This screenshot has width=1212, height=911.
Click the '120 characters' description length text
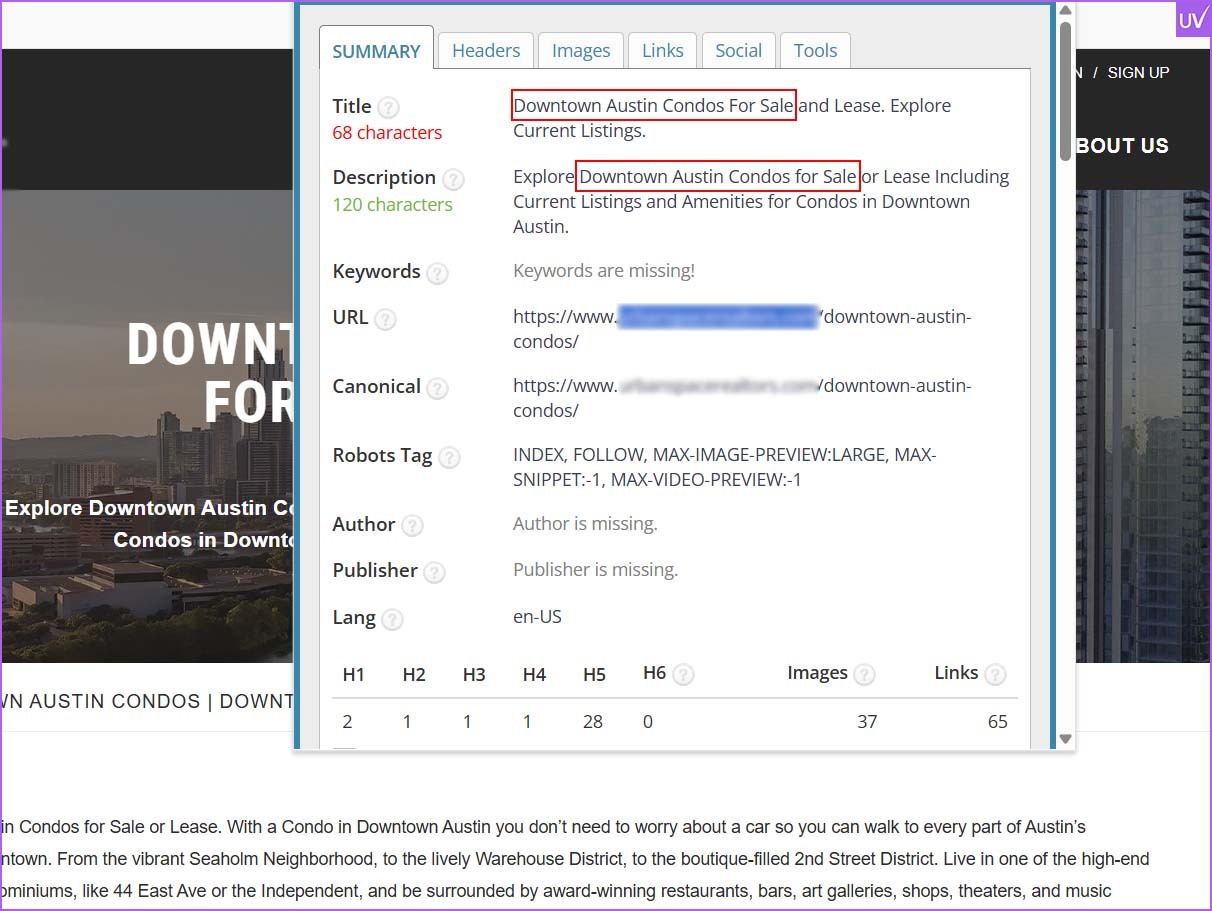[x=392, y=205]
